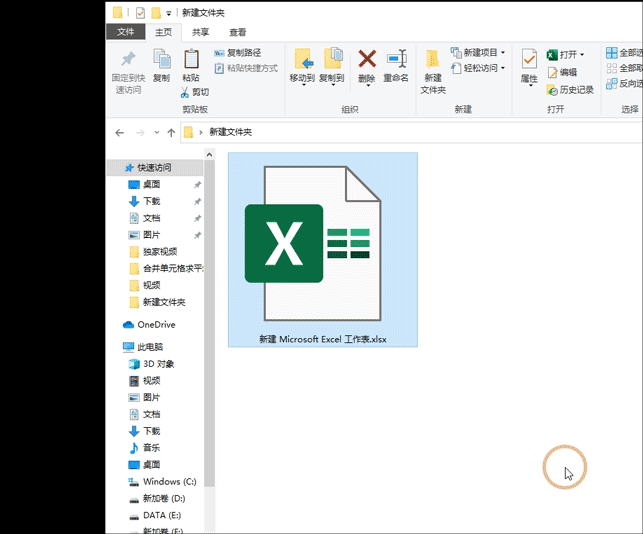643x534 pixels.
Task: Select Quick access (快速访问) in sidebar
Action: click(155, 167)
